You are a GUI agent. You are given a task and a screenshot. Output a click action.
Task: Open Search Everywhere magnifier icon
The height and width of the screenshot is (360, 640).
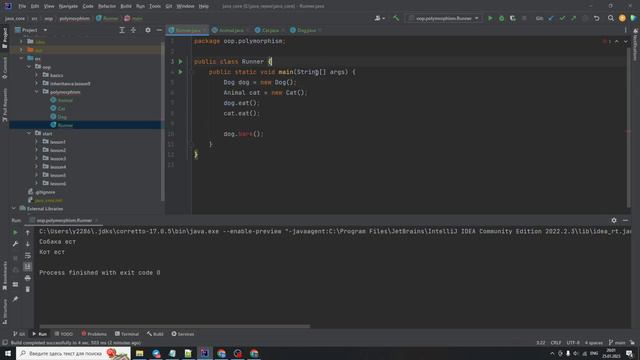[x=611, y=18]
